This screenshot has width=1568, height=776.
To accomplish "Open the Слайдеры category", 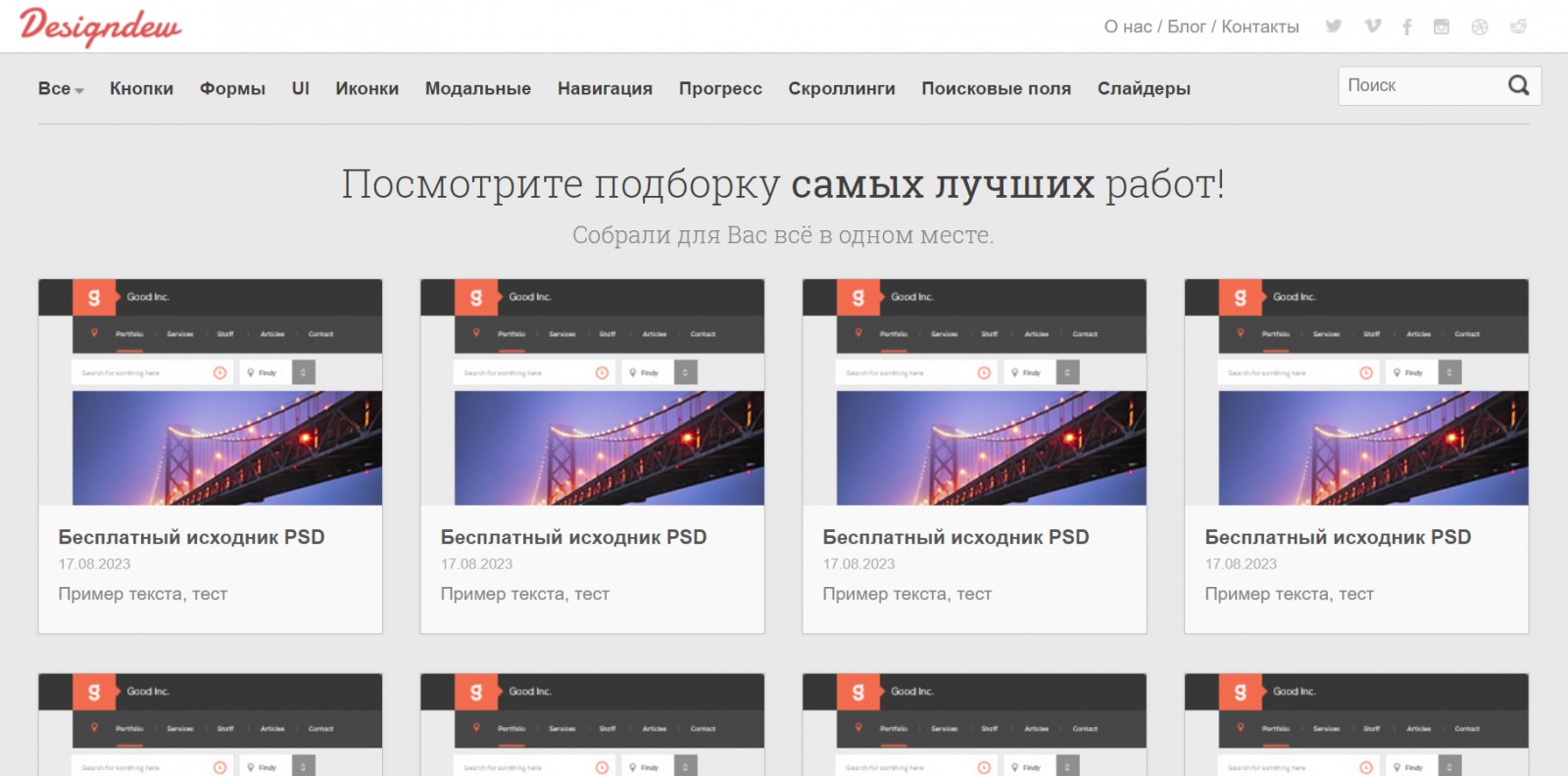I will click(1144, 88).
